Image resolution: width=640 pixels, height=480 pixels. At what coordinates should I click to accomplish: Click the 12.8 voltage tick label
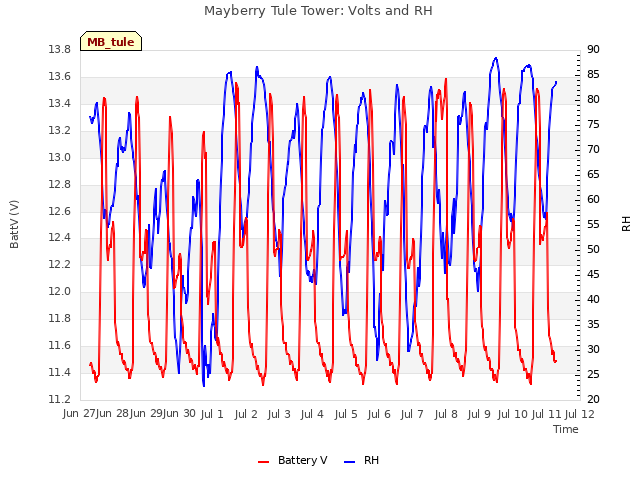point(60,184)
